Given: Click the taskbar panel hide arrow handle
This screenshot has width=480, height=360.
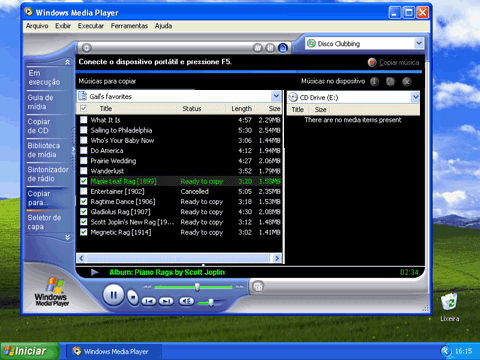Looking at the screenshot, I should coord(73,150).
